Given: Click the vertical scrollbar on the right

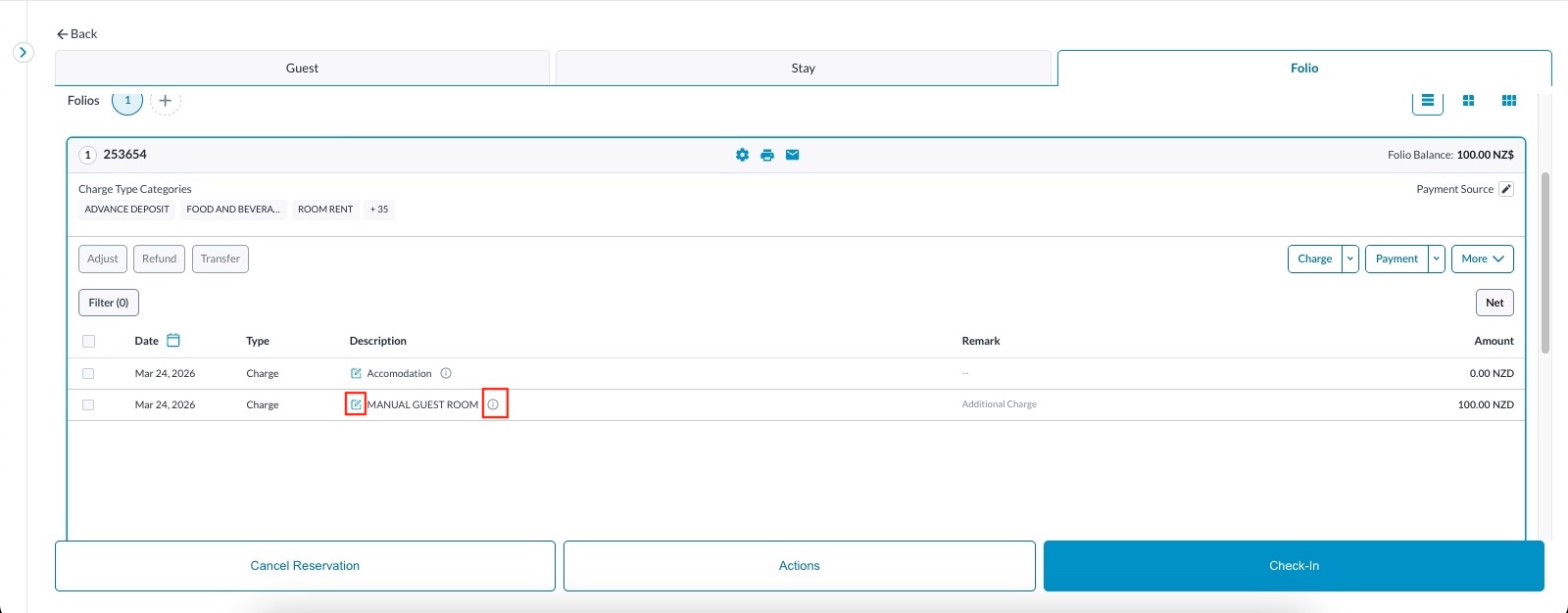Looking at the screenshot, I should pyautogui.click(x=1545, y=262).
